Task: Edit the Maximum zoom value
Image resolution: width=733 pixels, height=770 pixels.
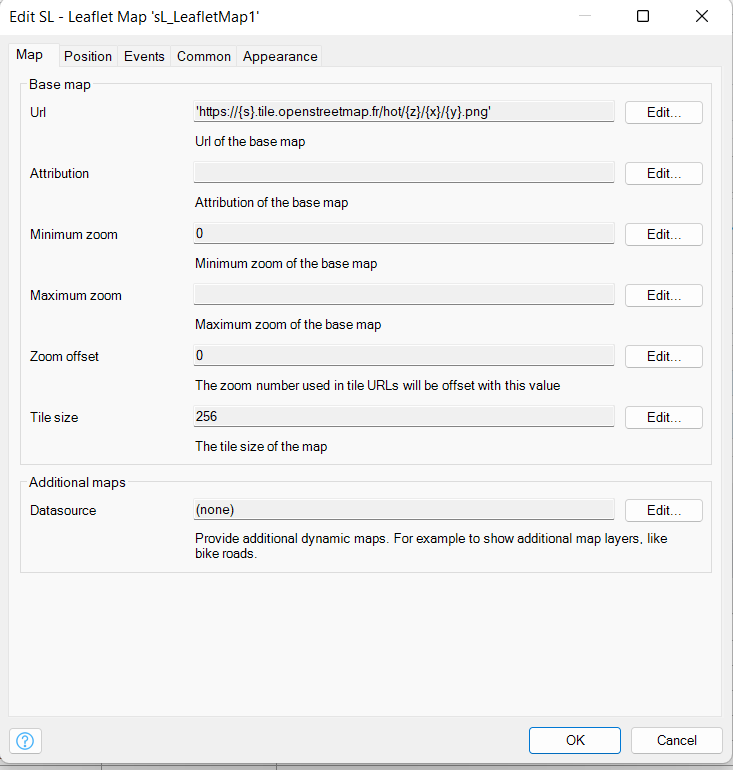Action: [664, 295]
